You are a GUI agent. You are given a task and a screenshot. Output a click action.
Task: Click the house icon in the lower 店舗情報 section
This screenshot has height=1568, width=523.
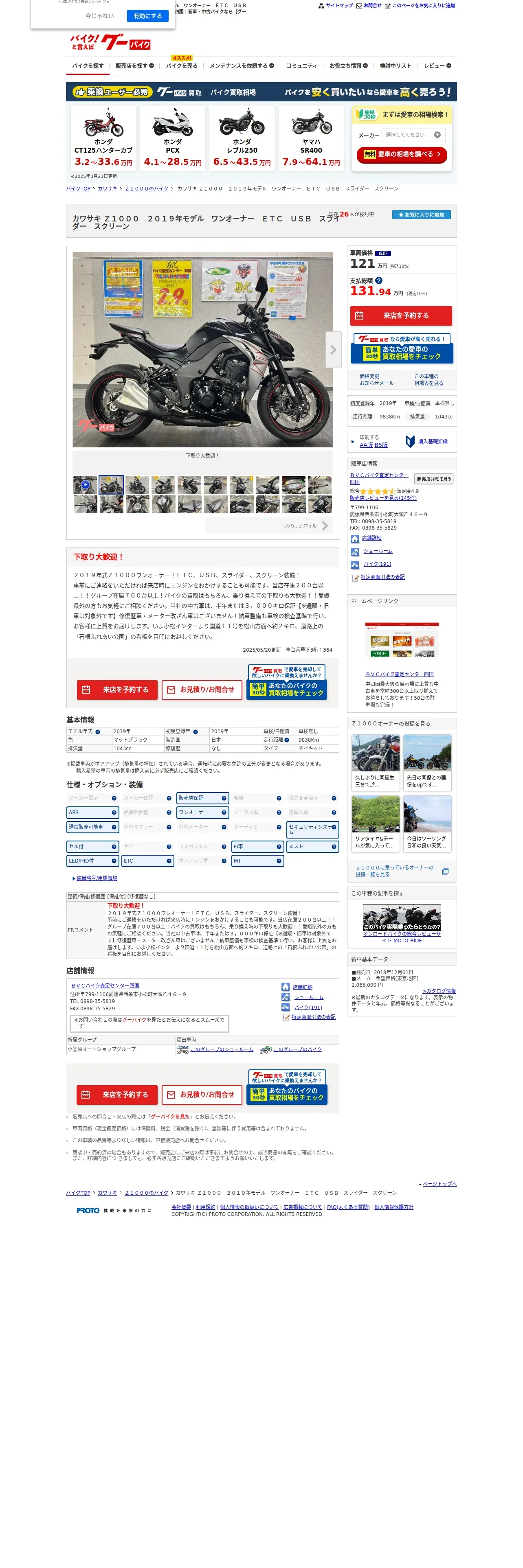click(286, 987)
